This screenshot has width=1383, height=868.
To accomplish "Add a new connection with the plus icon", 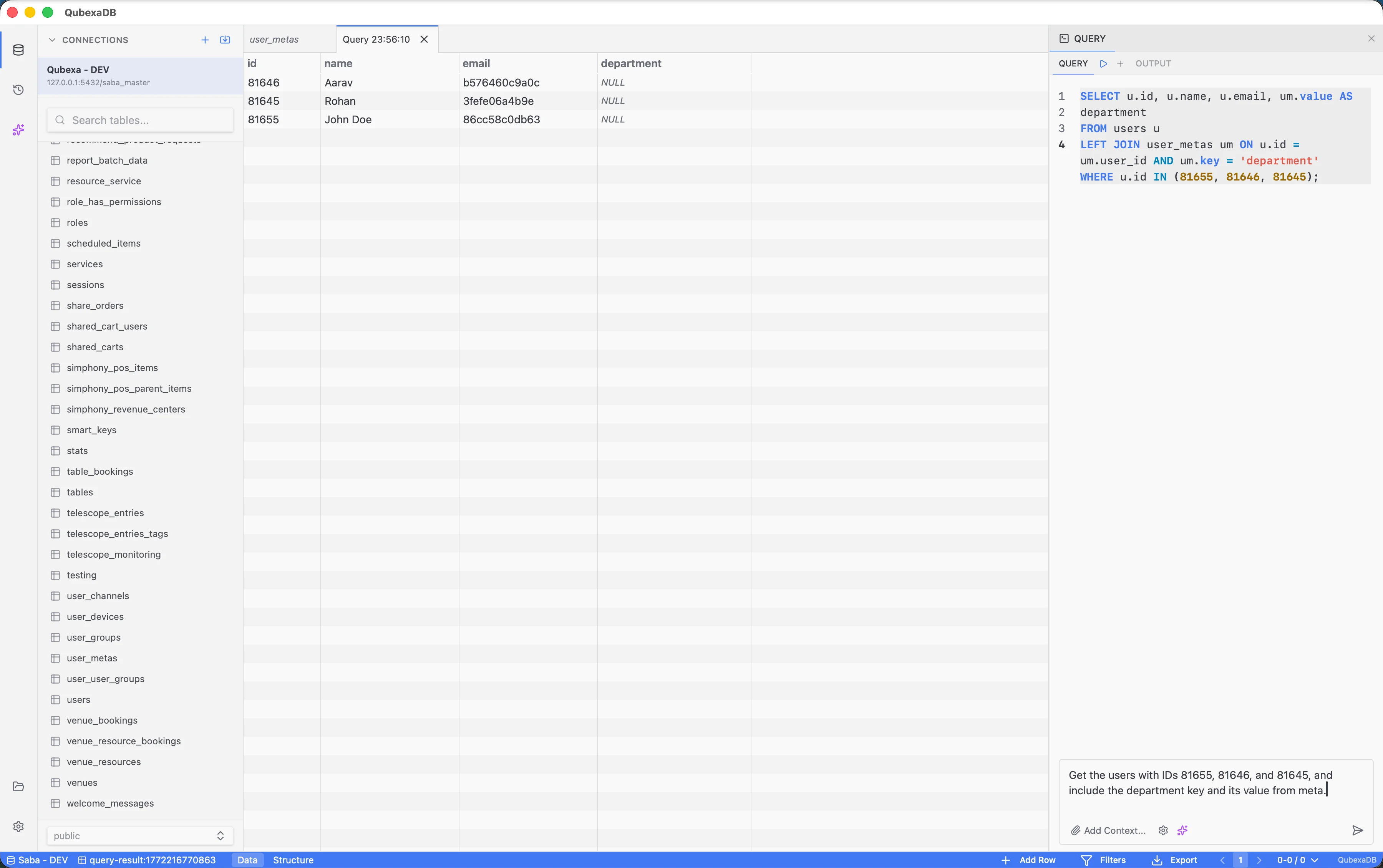I will [204, 40].
